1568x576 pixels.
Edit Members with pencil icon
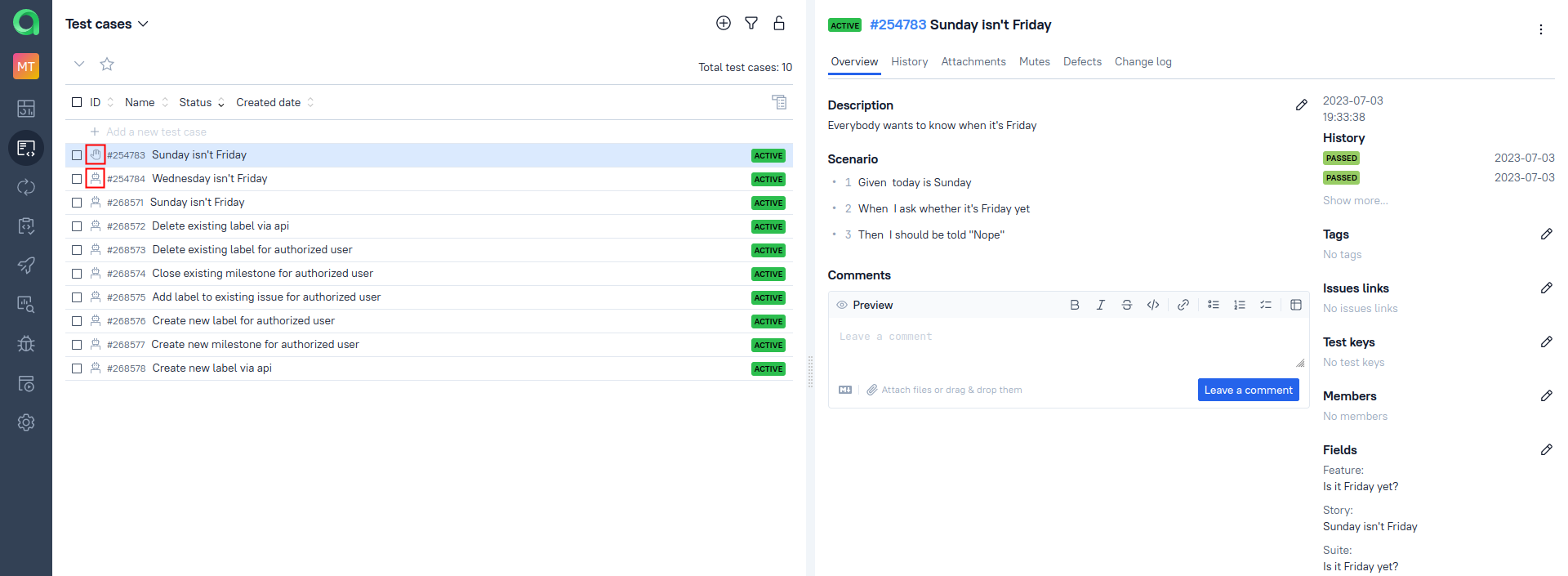pyautogui.click(x=1547, y=395)
